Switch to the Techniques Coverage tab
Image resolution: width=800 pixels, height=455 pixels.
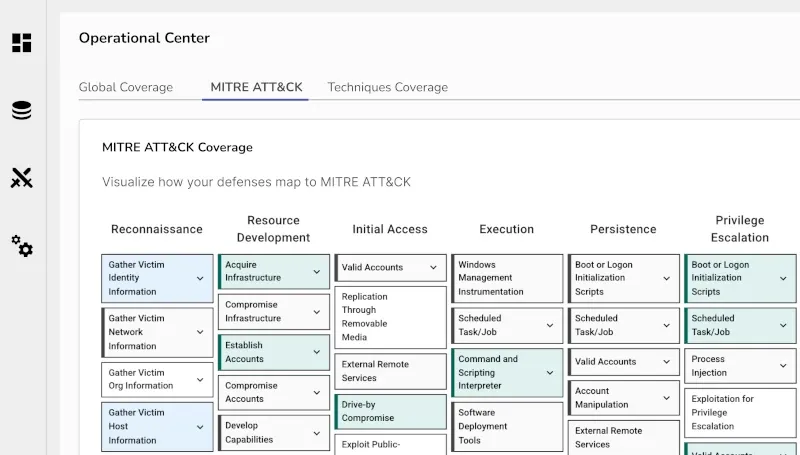(388, 87)
